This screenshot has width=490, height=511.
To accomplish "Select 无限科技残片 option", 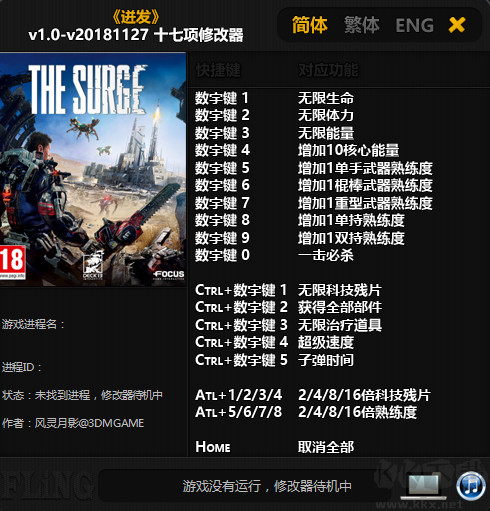I will pyautogui.click(x=340, y=290).
